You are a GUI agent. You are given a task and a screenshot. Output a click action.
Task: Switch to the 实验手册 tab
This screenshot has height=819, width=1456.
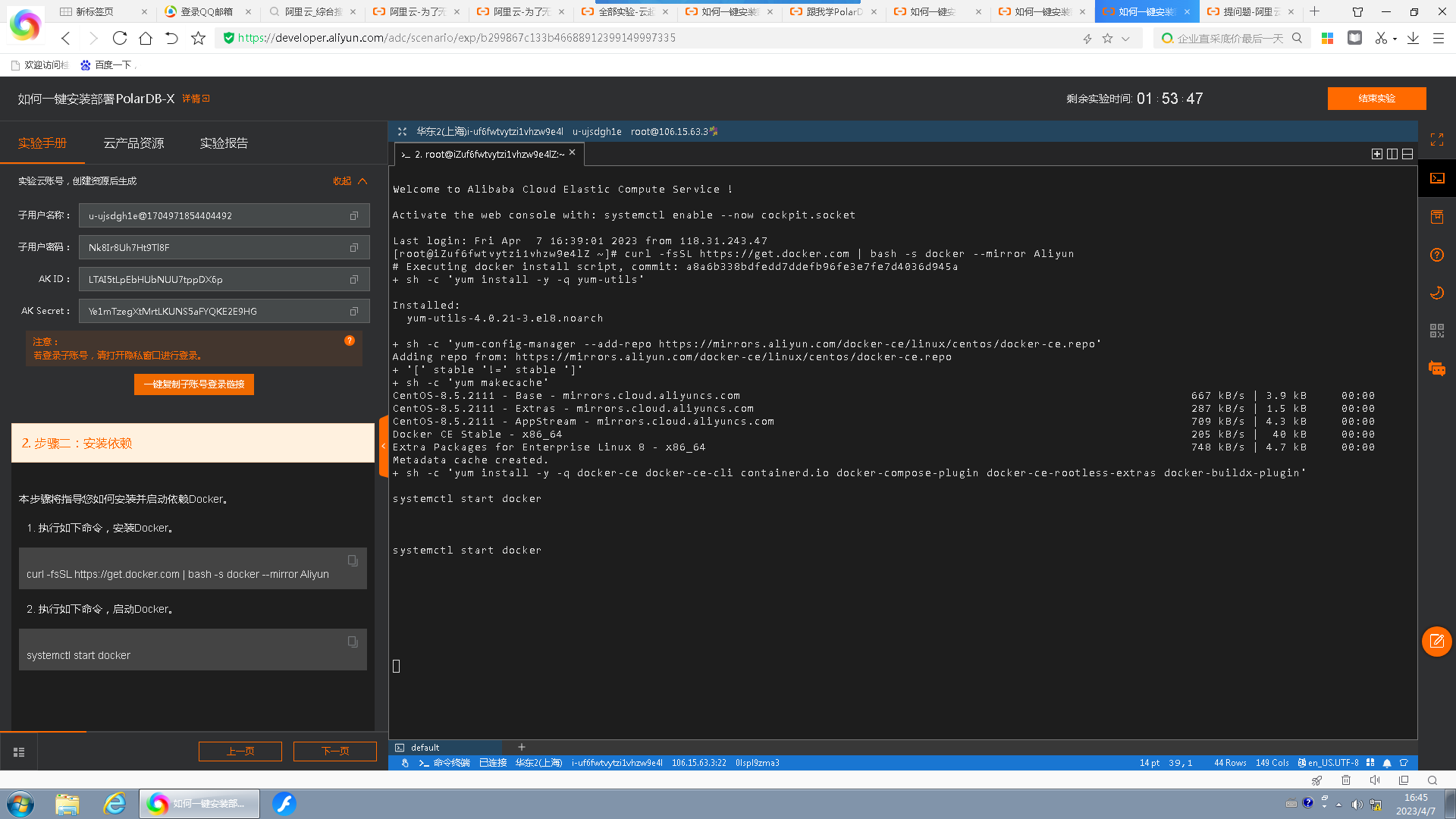tap(42, 143)
